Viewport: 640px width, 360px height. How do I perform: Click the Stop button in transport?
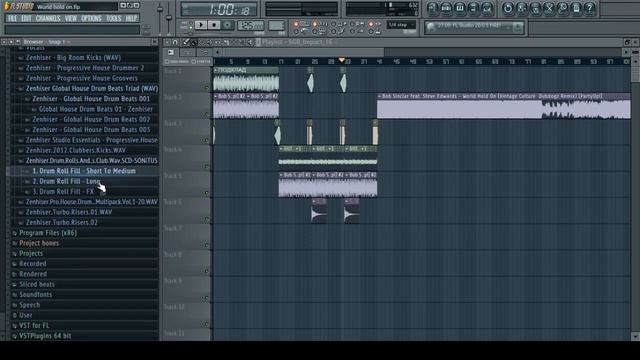tap(213, 25)
